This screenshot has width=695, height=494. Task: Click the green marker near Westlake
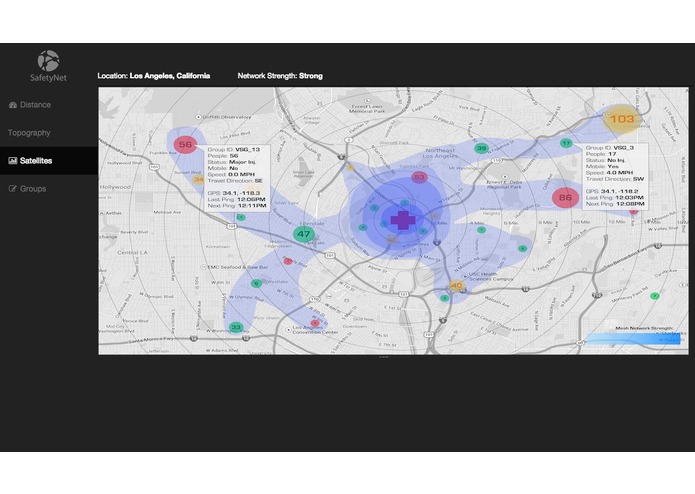pos(256,284)
